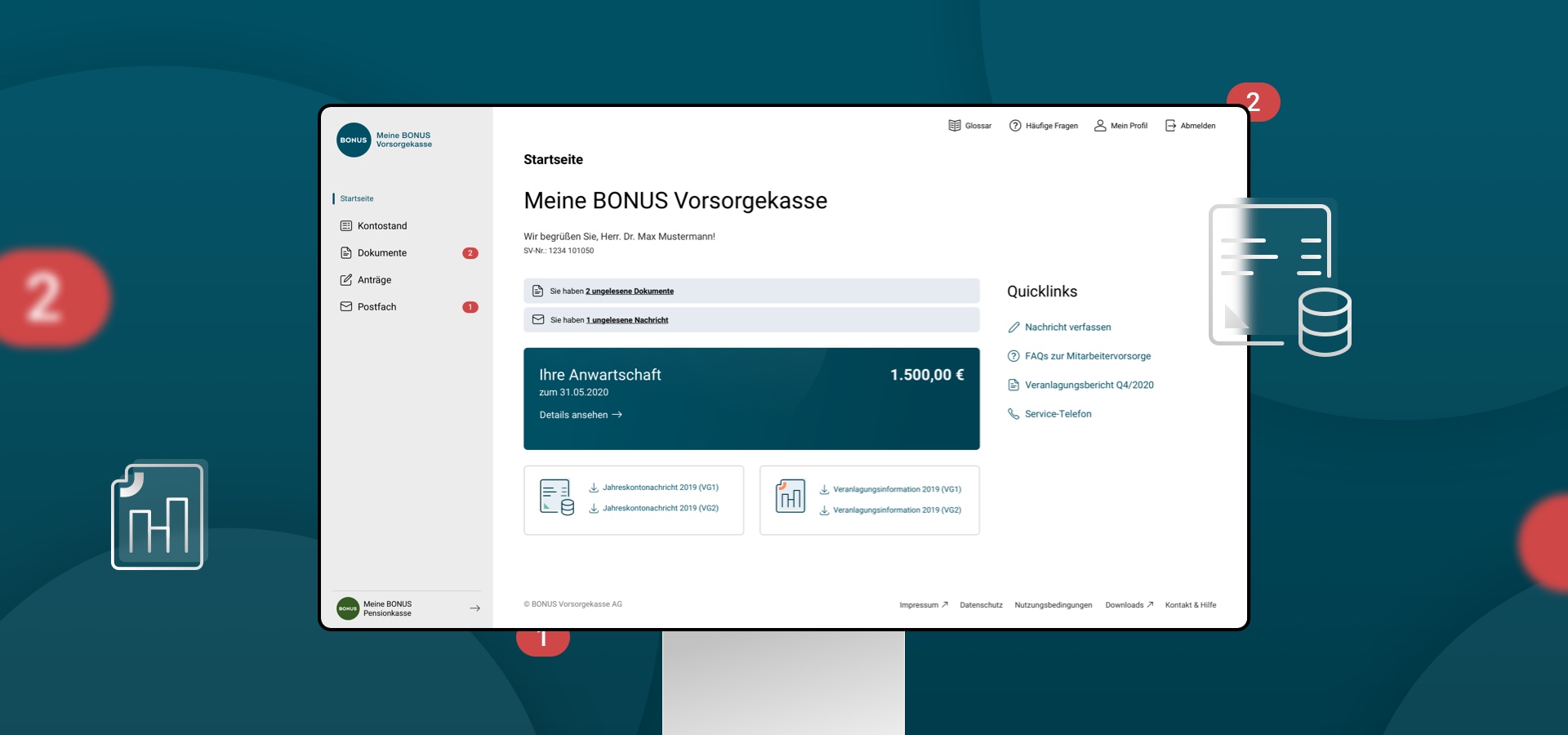This screenshot has width=1568, height=735.
Task: Click the Anträge edit icon in sidebar
Action: (x=346, y=279)
